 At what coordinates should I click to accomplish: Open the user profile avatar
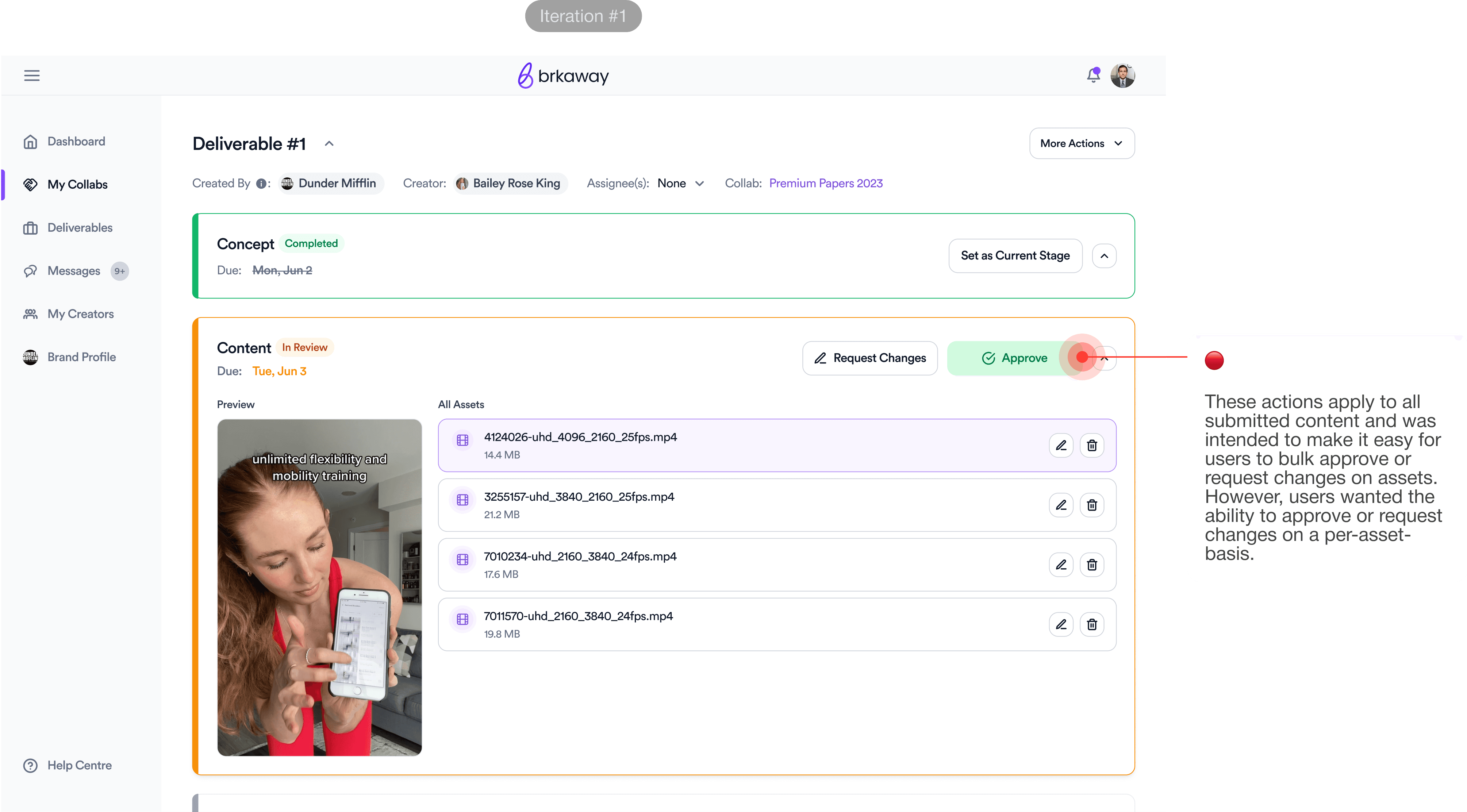pos(1122,75)
